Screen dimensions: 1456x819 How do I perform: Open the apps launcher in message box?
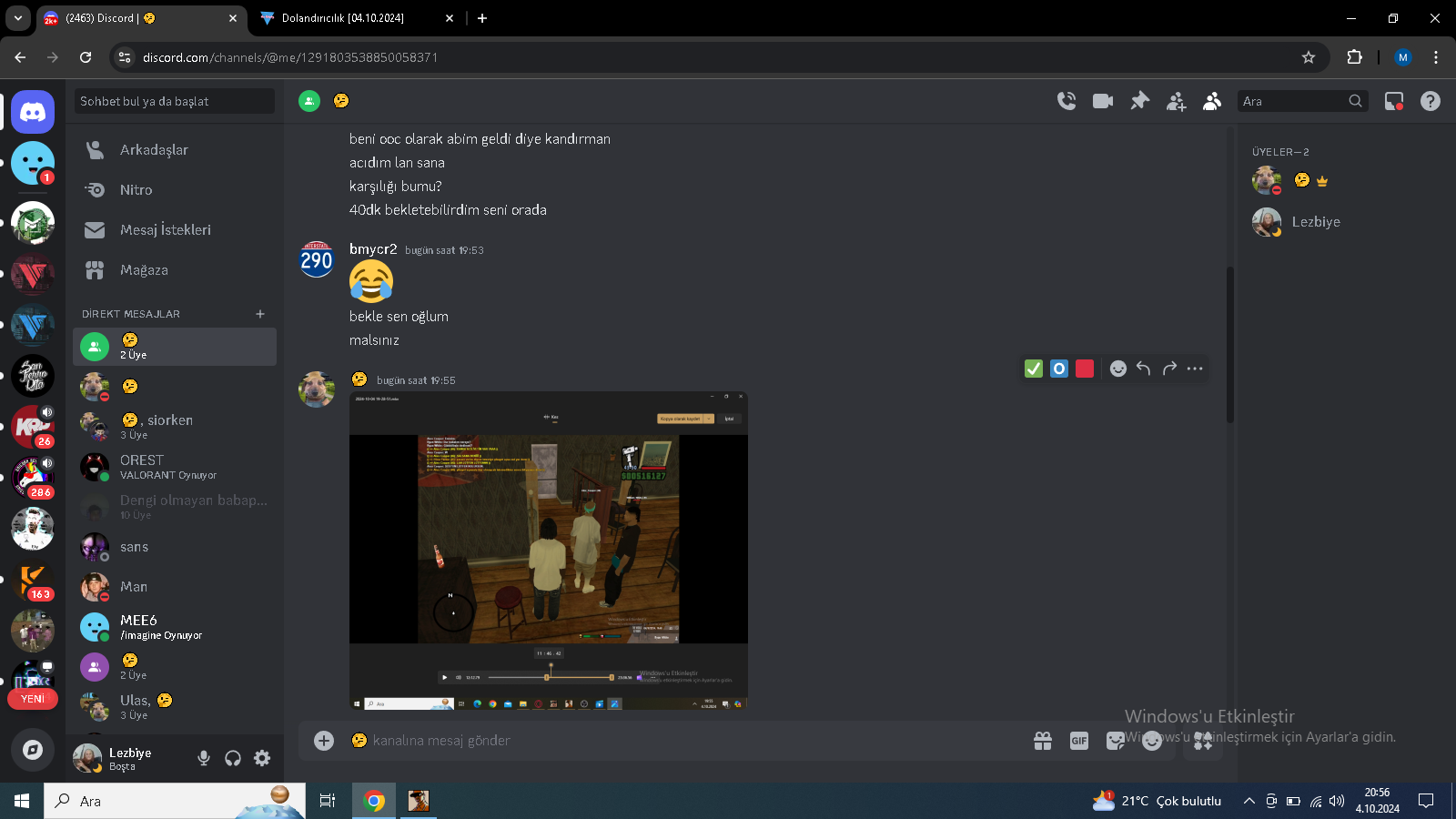pos(1203,741)
